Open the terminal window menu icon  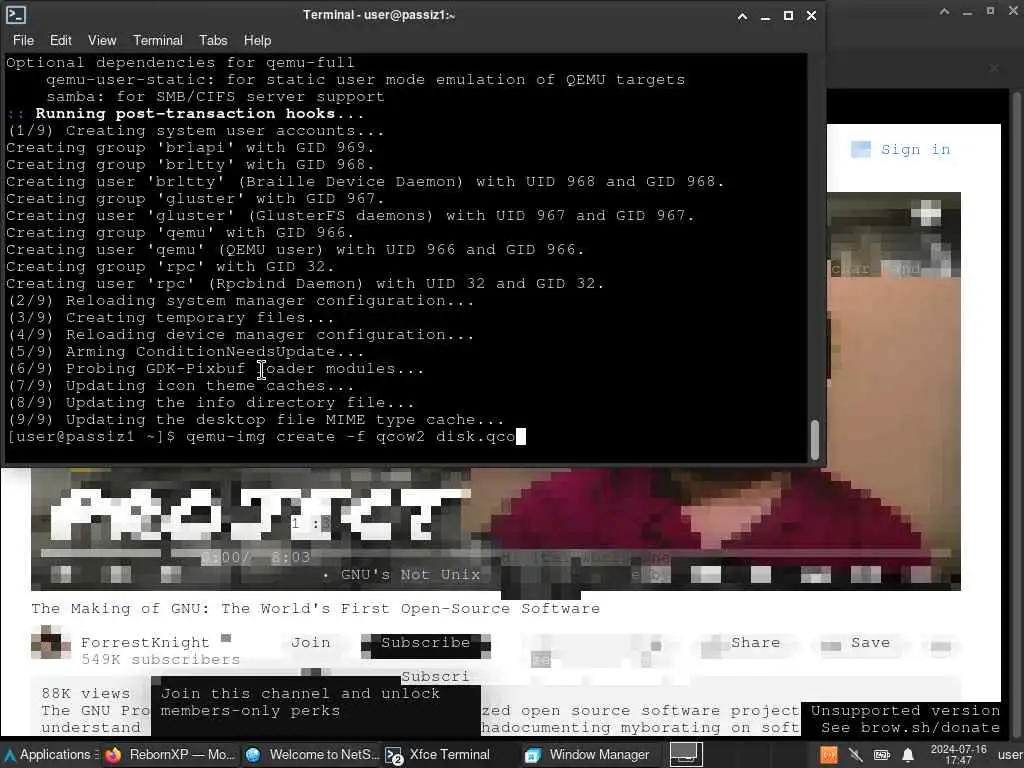pos(16,15)
